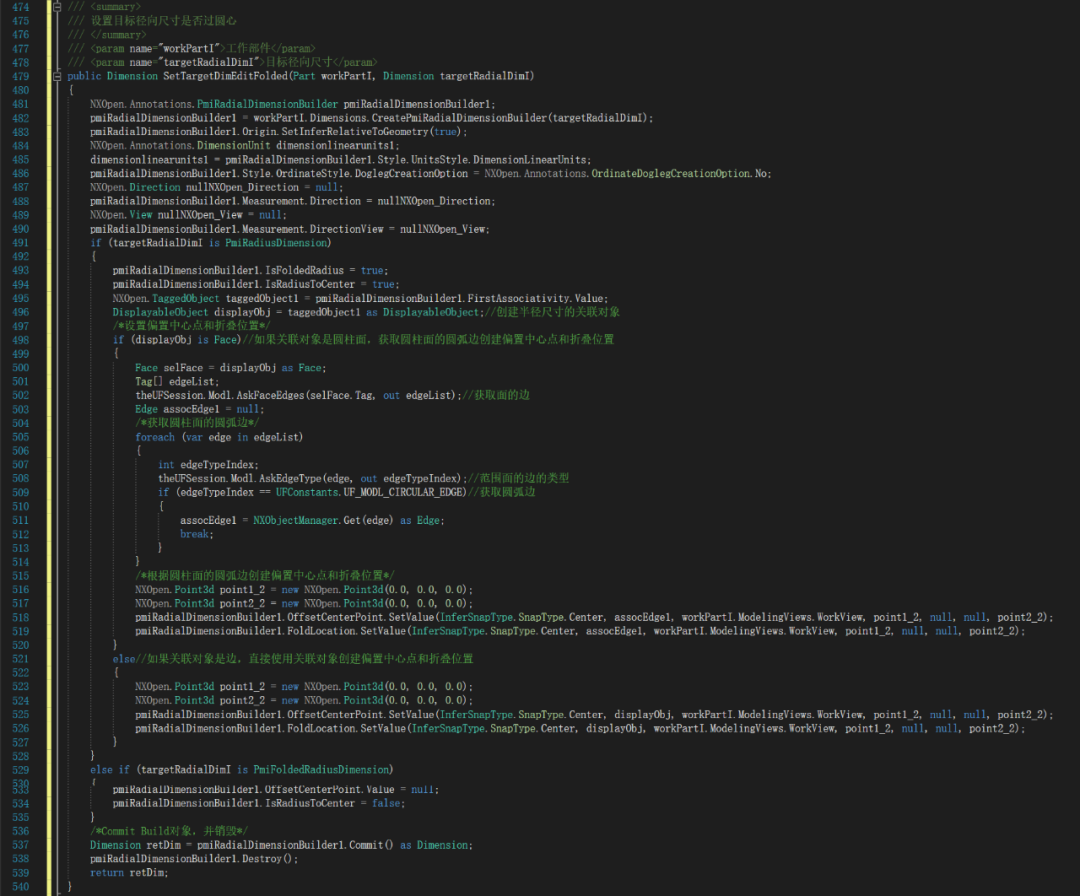Click 'Commit()' call on line 537
Viewport: 1080px width, 896px height.
[x=371, y=845]
